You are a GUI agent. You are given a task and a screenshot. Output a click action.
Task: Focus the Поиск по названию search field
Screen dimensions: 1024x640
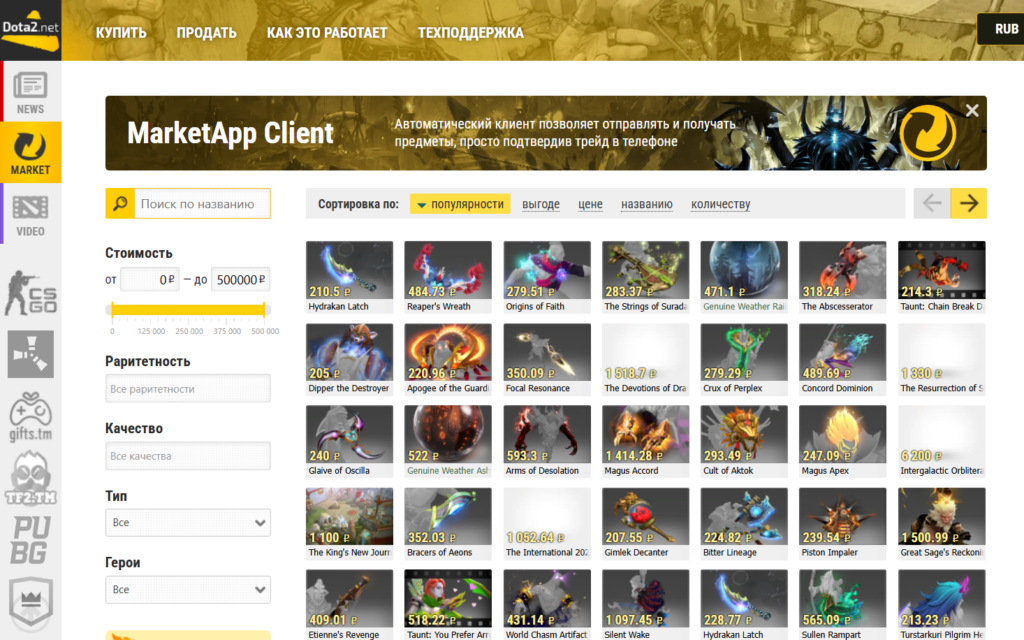click(x=202, y=204)
